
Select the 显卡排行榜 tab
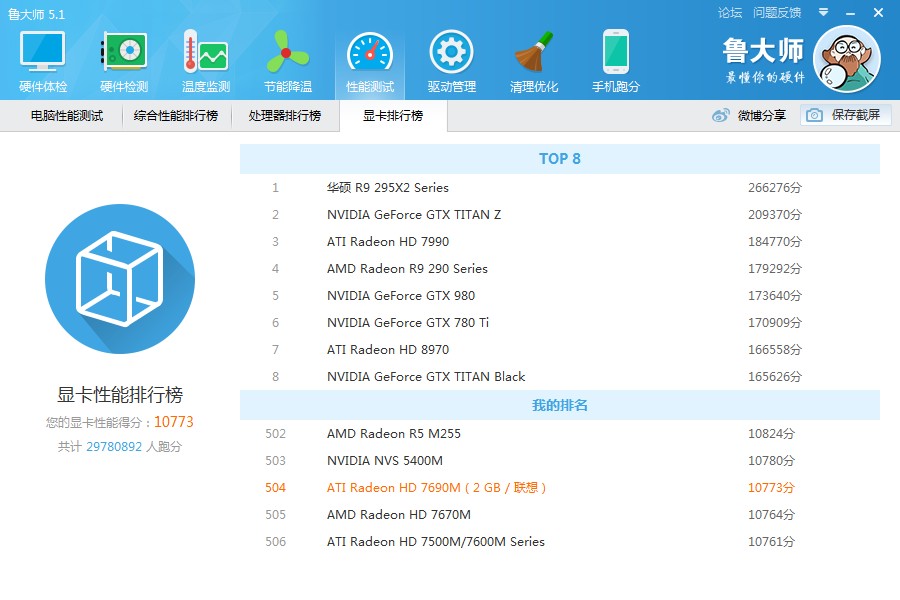click(x=393, y=115)
